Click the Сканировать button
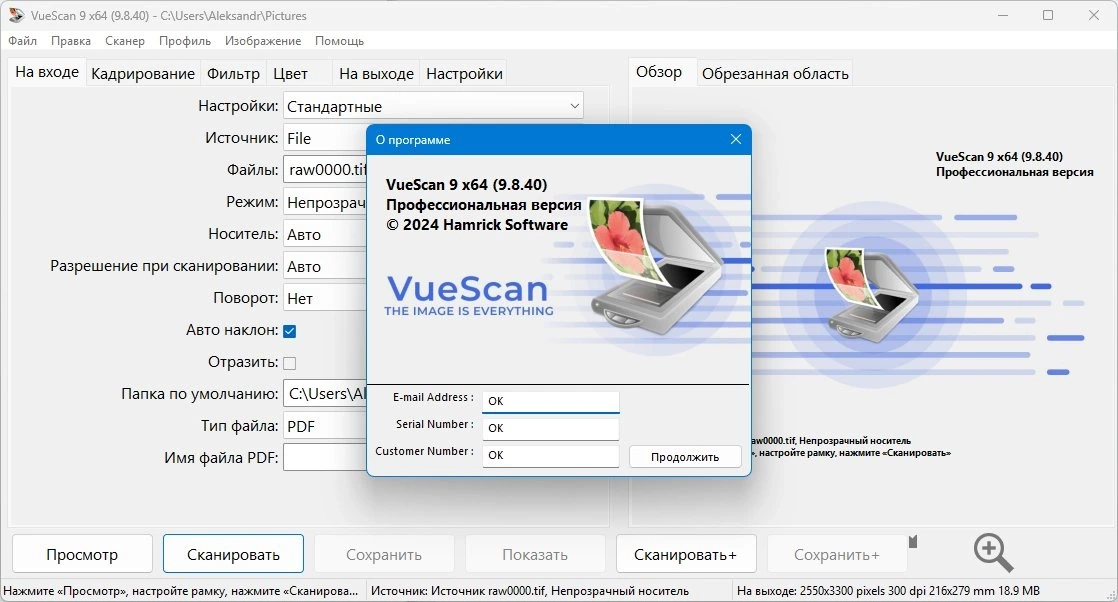 click(x=233, y=554)
